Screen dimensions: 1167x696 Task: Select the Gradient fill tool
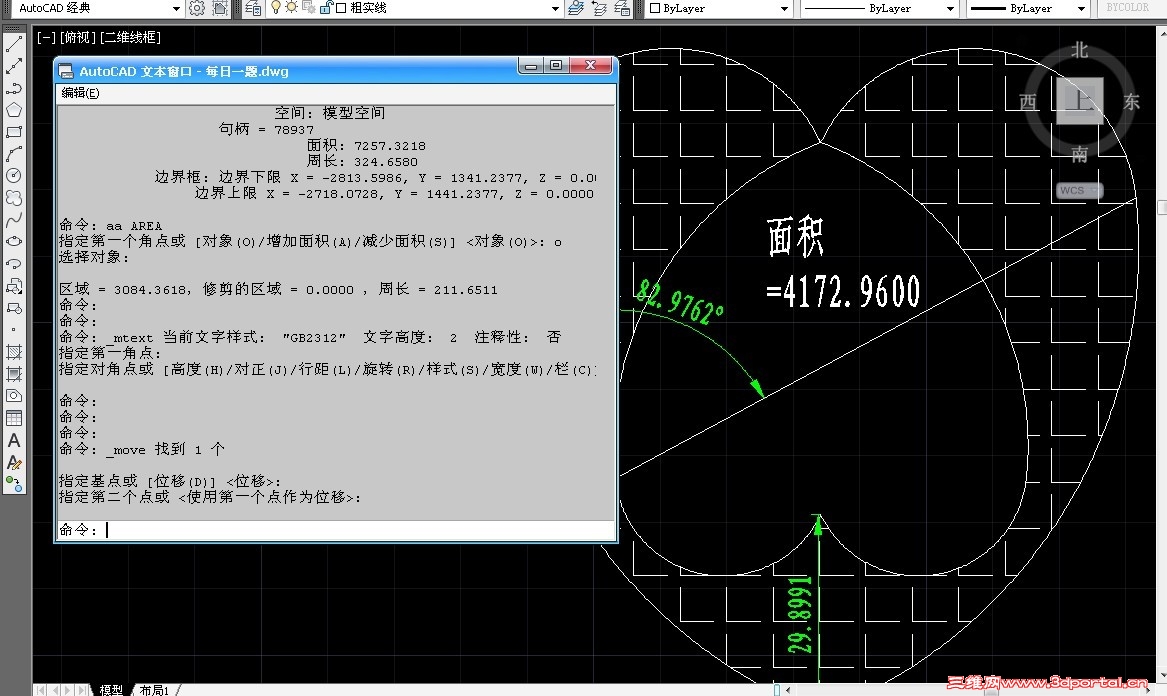(13, 374)
